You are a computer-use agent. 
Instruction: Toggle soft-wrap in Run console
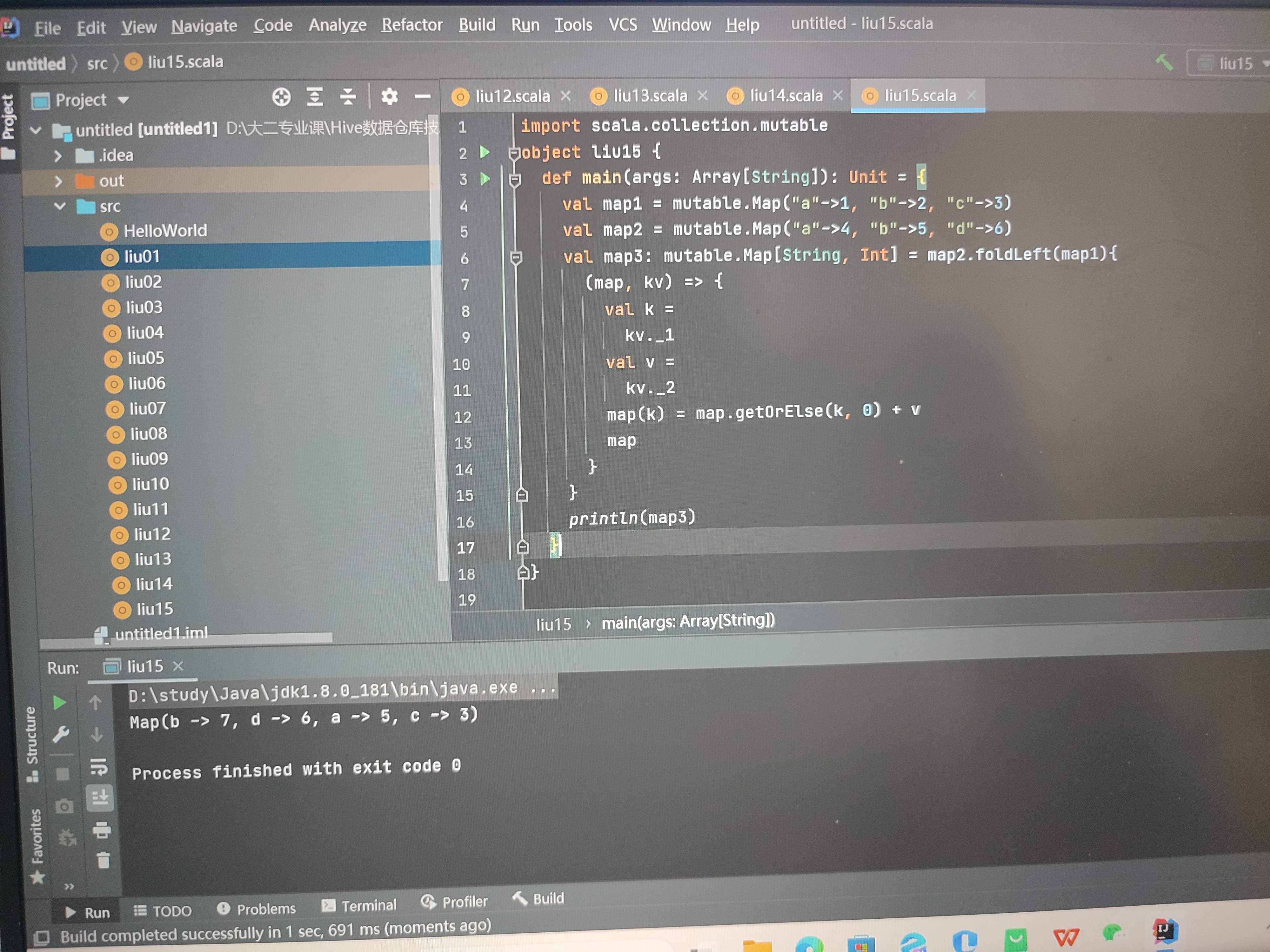click(x=99, y=766)
